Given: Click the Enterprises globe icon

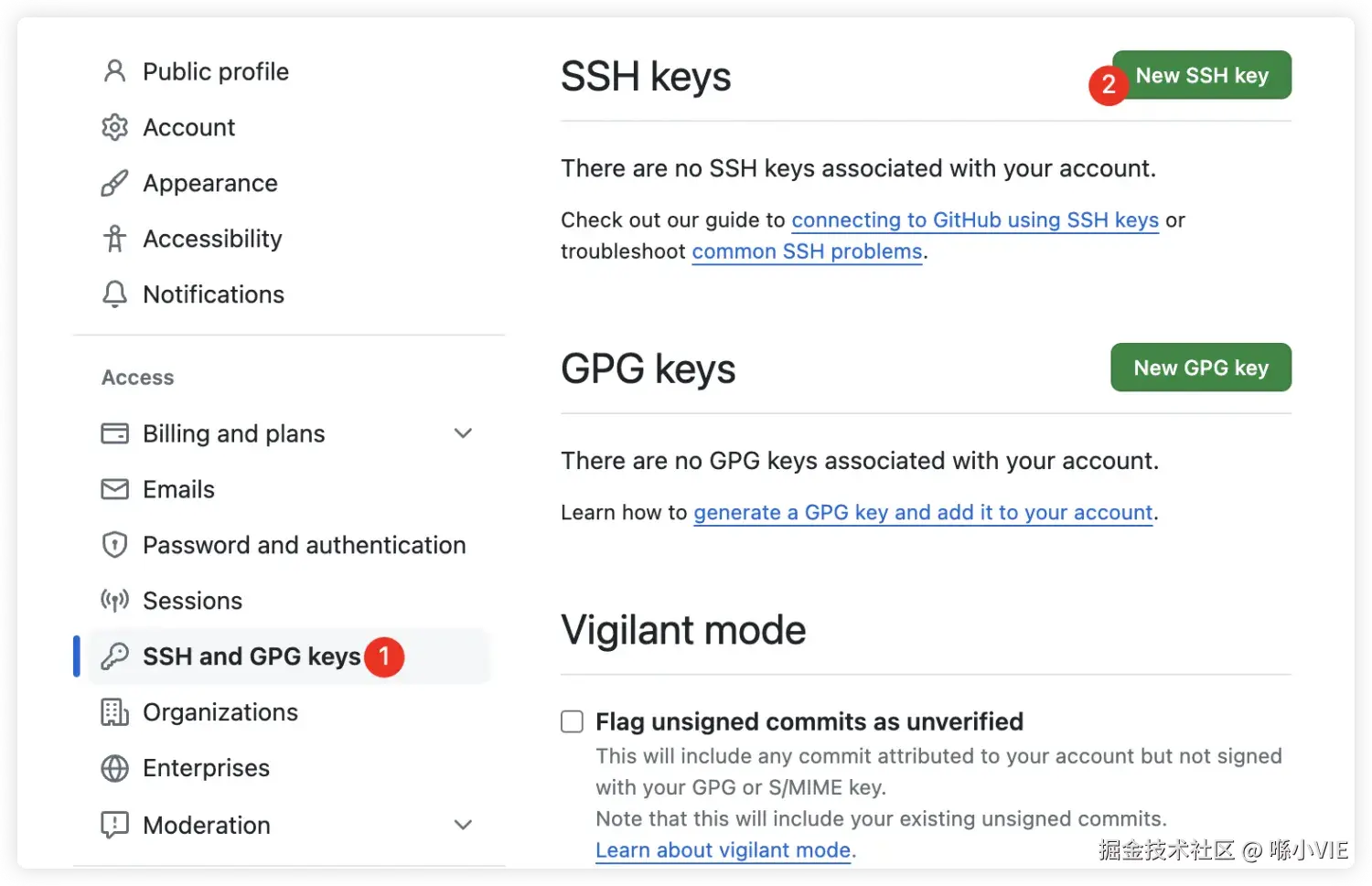Looking at the screenshot, I should click(x=114, y=768).
